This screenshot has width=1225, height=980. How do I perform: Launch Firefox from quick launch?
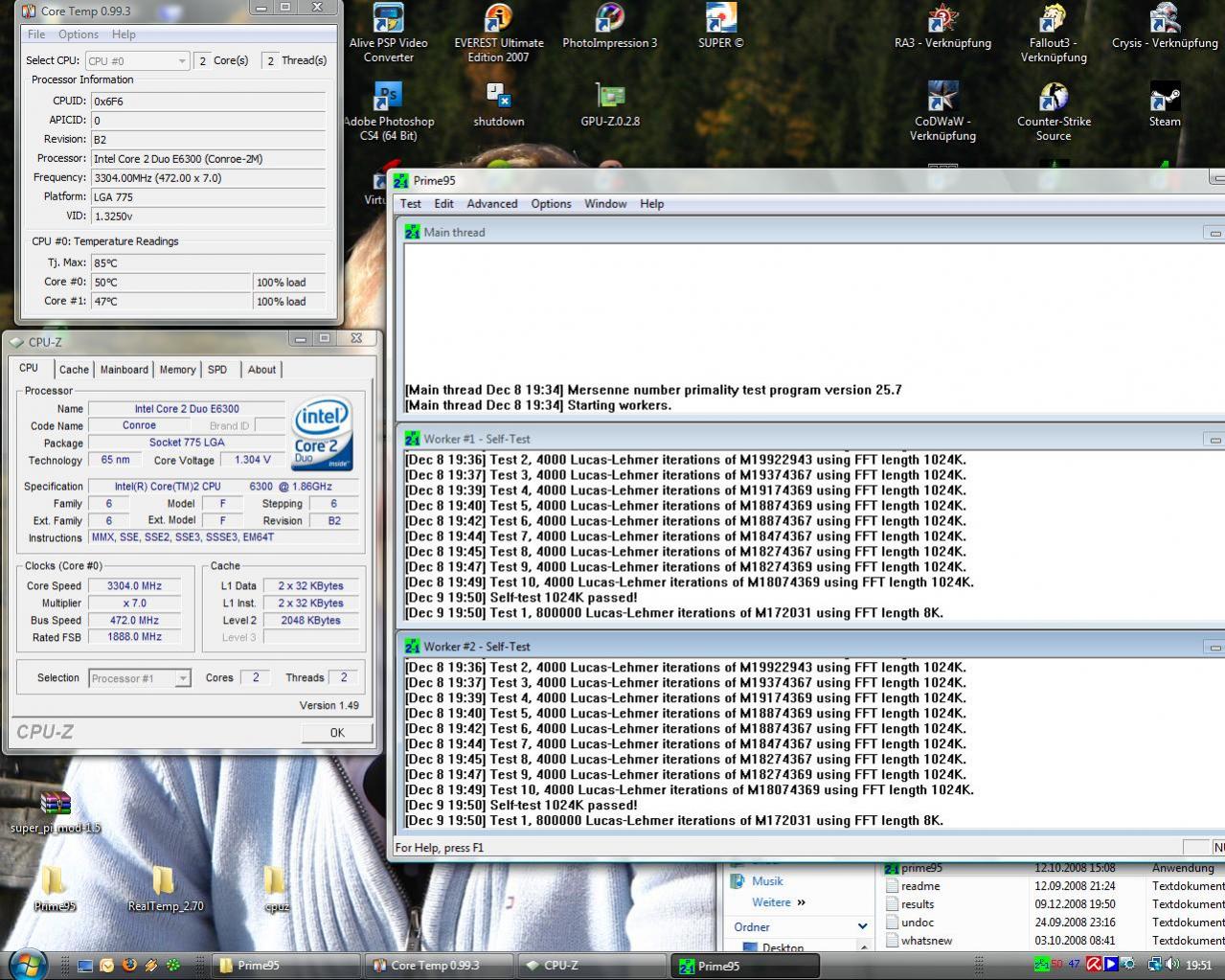129,966
